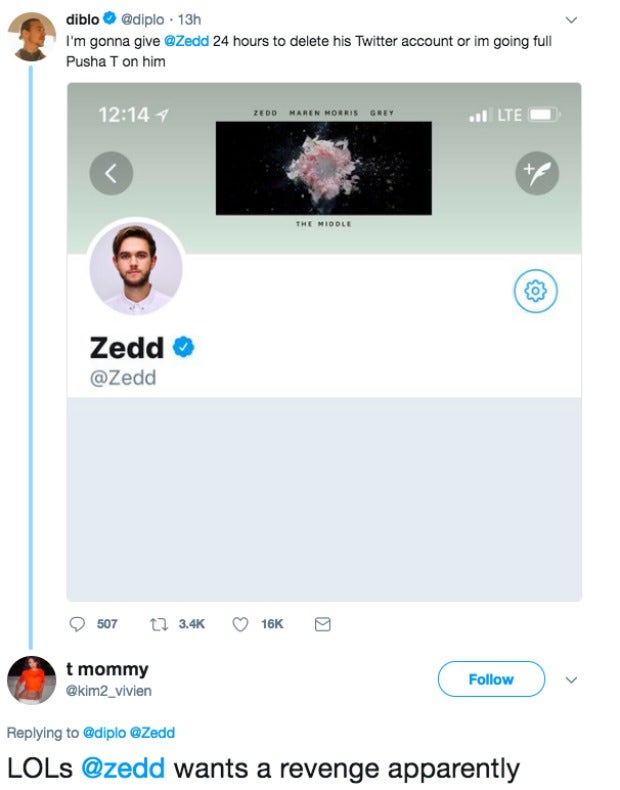Click the reply icon under diplo's tweet
This screenshot has height=790, width=620.
[x=78, y=624]
